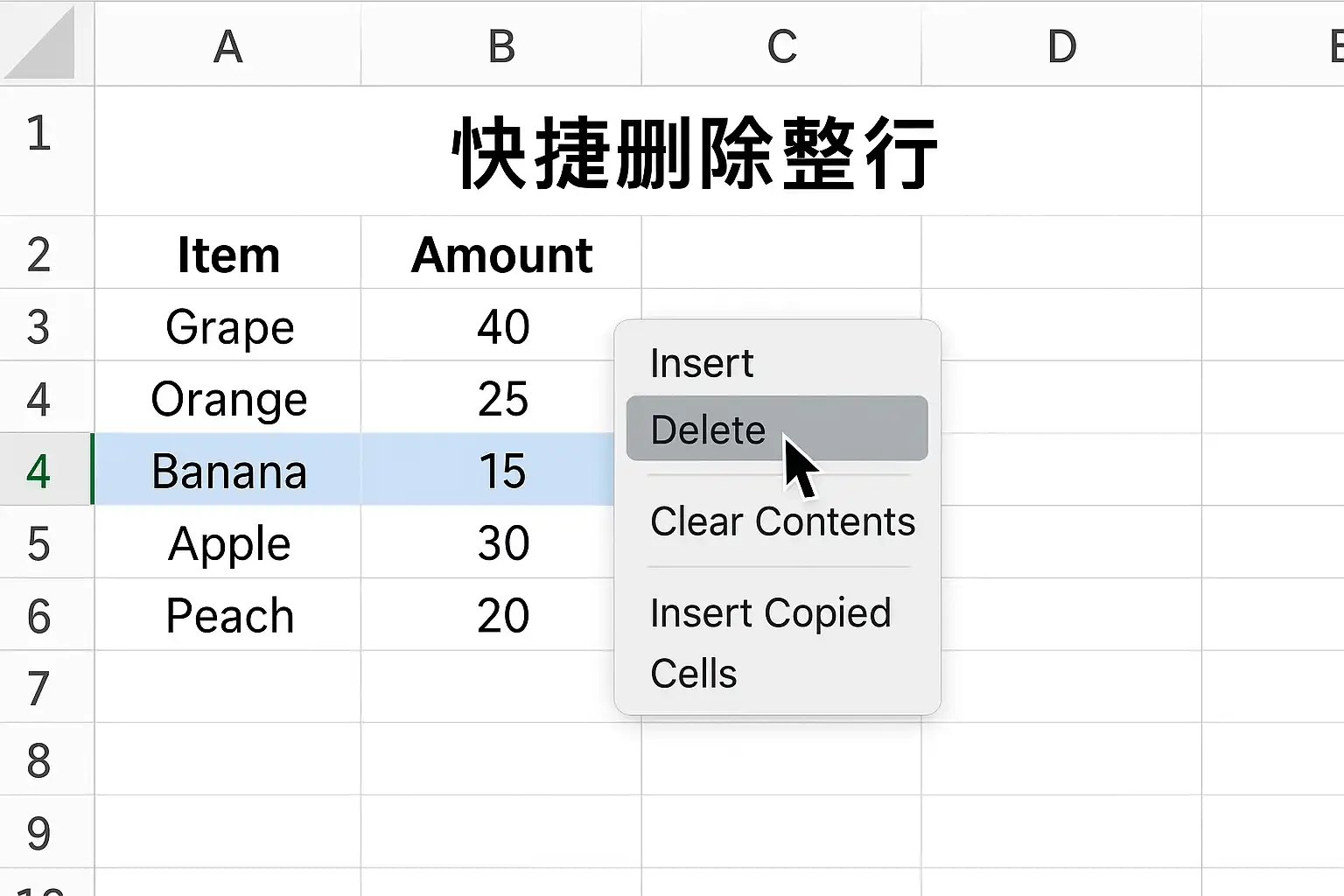Click the Banana cell

pos(227,470)
